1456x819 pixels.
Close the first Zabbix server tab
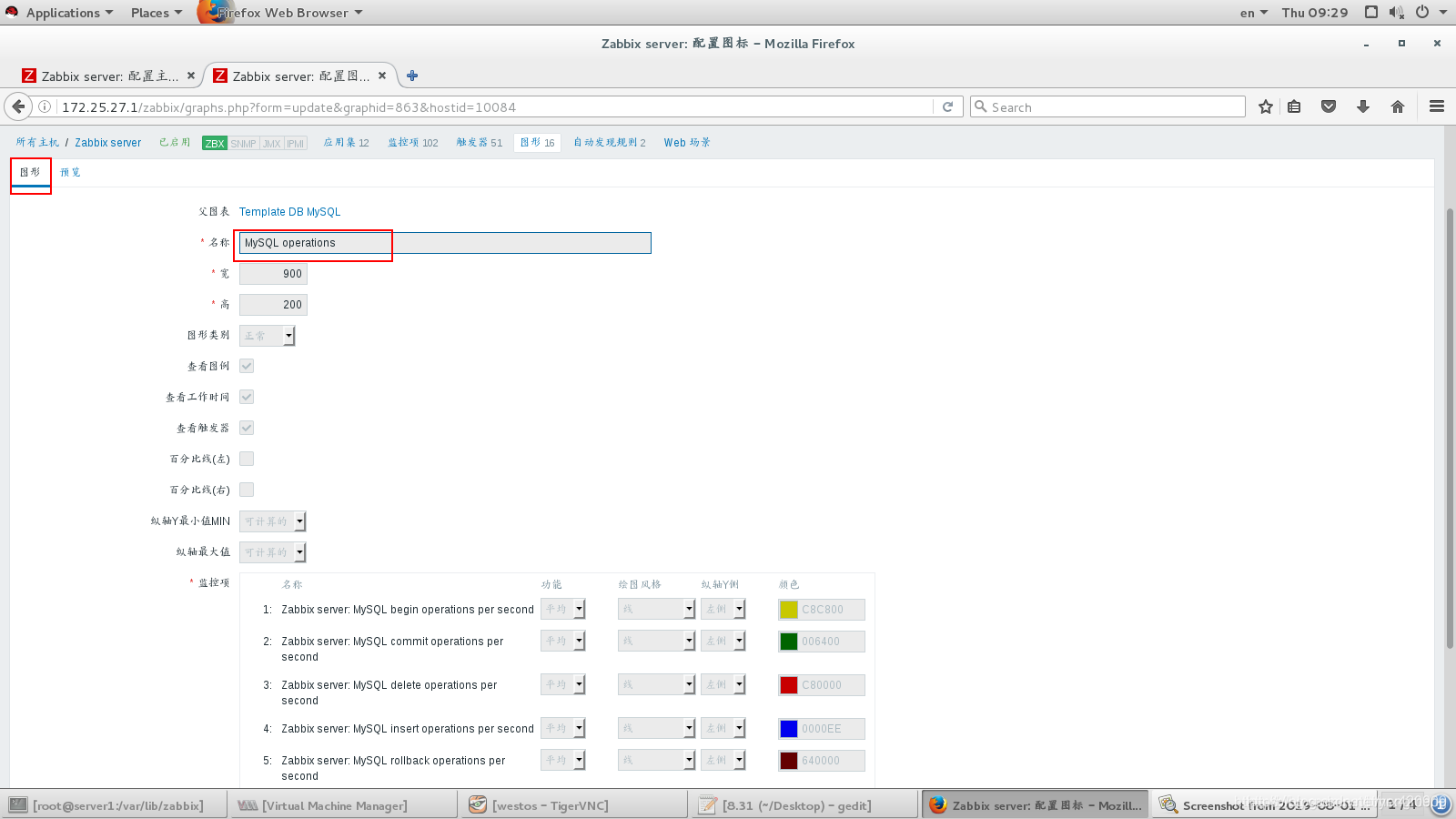pyautogui.click(x=191, y=76)
